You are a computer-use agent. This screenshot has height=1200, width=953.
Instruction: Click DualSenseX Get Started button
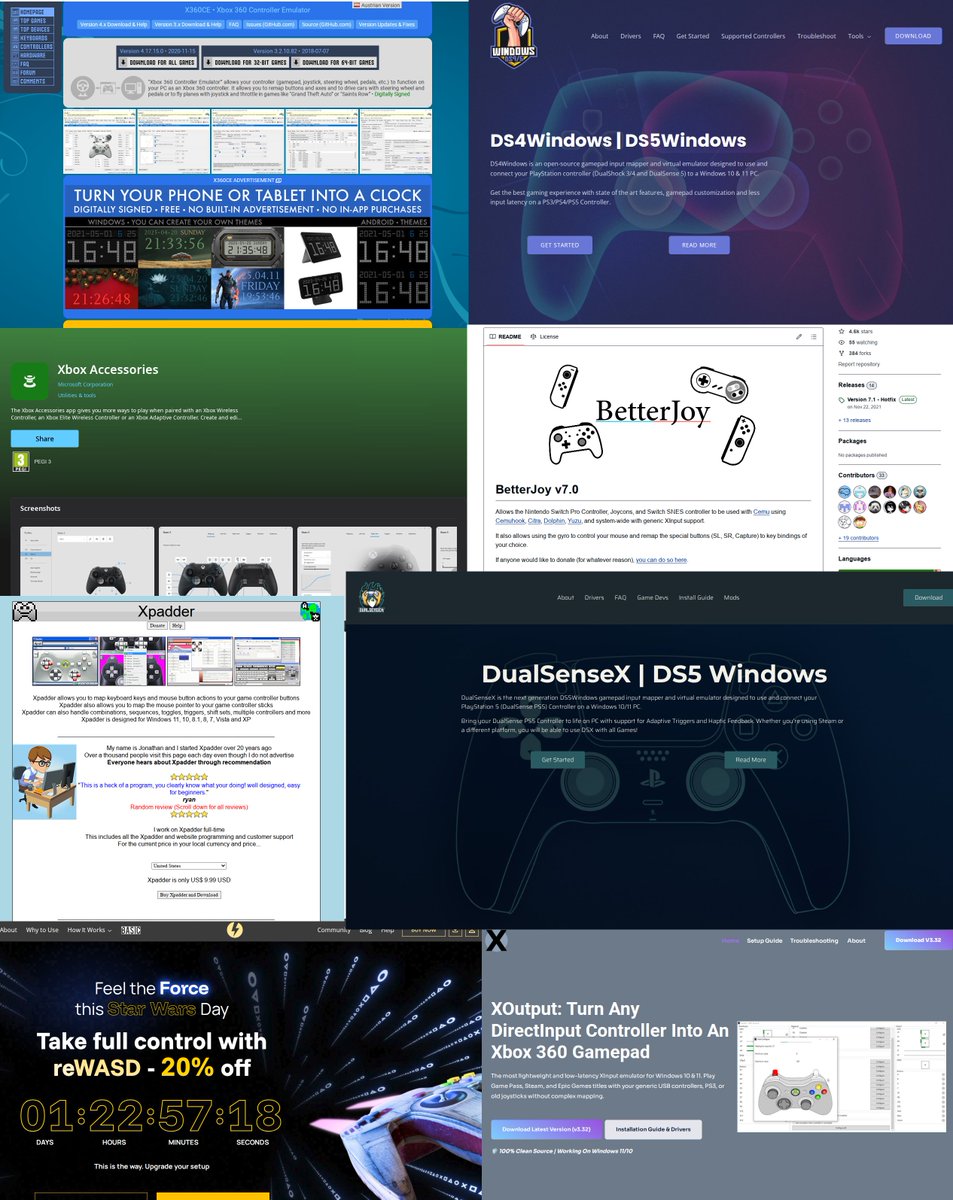pyautogui.click(x=557, y=760)
